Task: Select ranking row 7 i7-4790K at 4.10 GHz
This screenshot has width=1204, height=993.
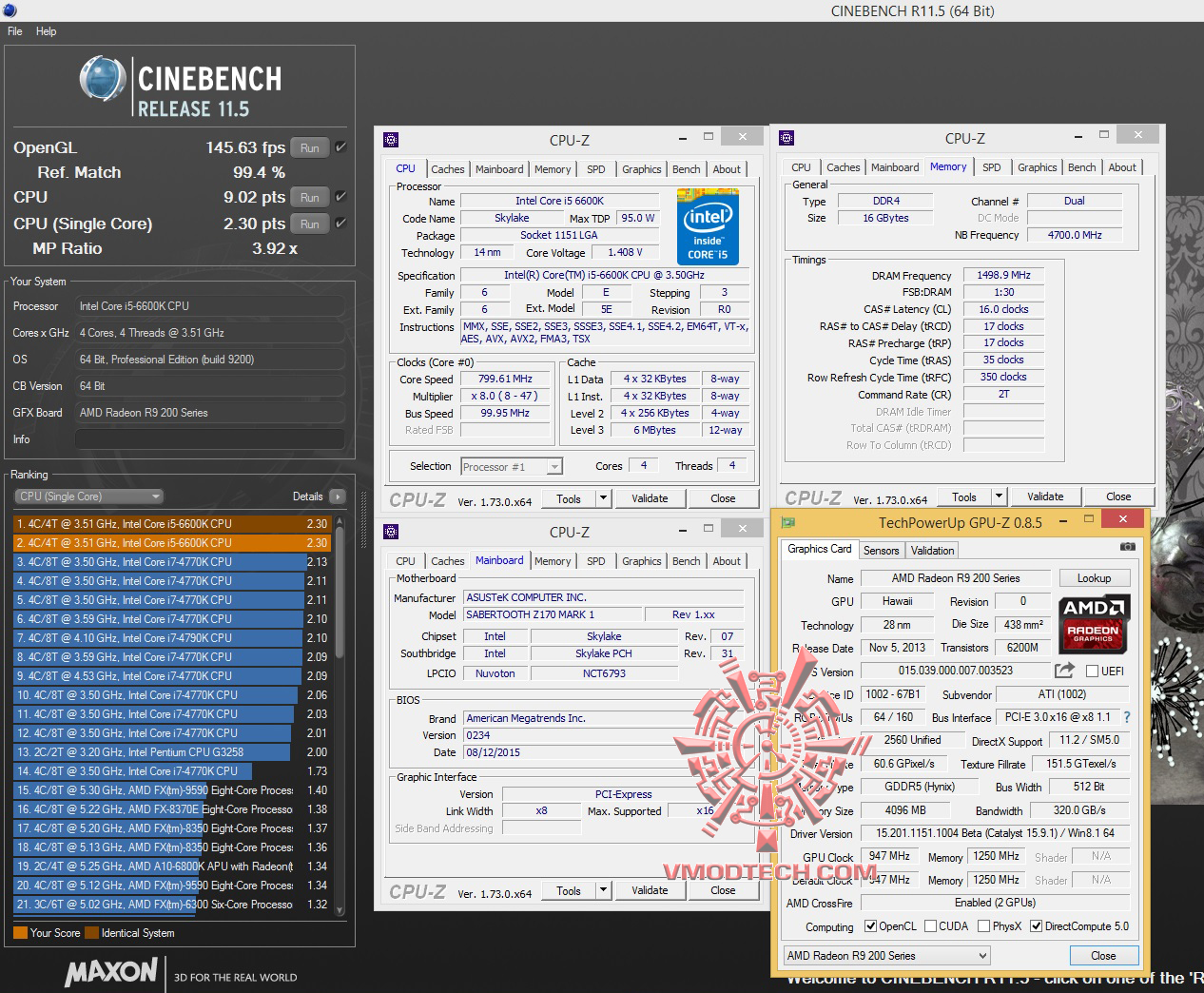Action: pyautogui.click(x=171, y=638)
